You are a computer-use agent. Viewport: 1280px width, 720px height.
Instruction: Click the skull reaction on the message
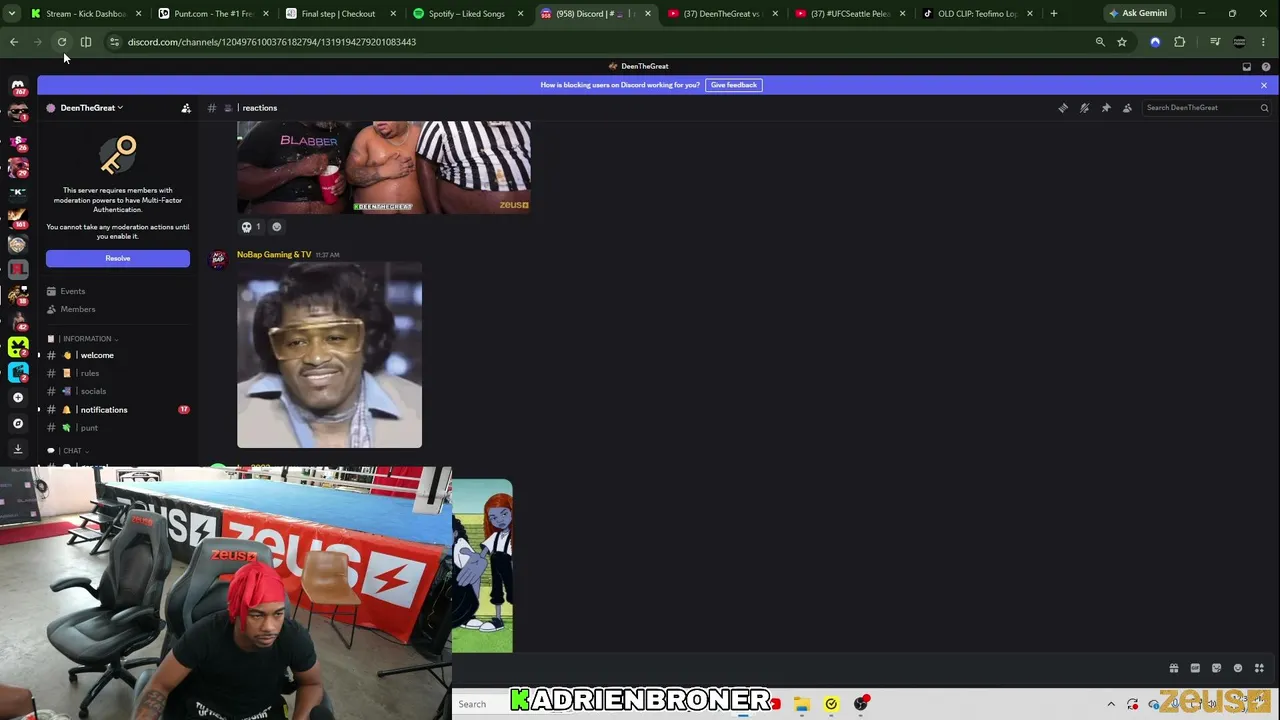[x=251, y=227]
